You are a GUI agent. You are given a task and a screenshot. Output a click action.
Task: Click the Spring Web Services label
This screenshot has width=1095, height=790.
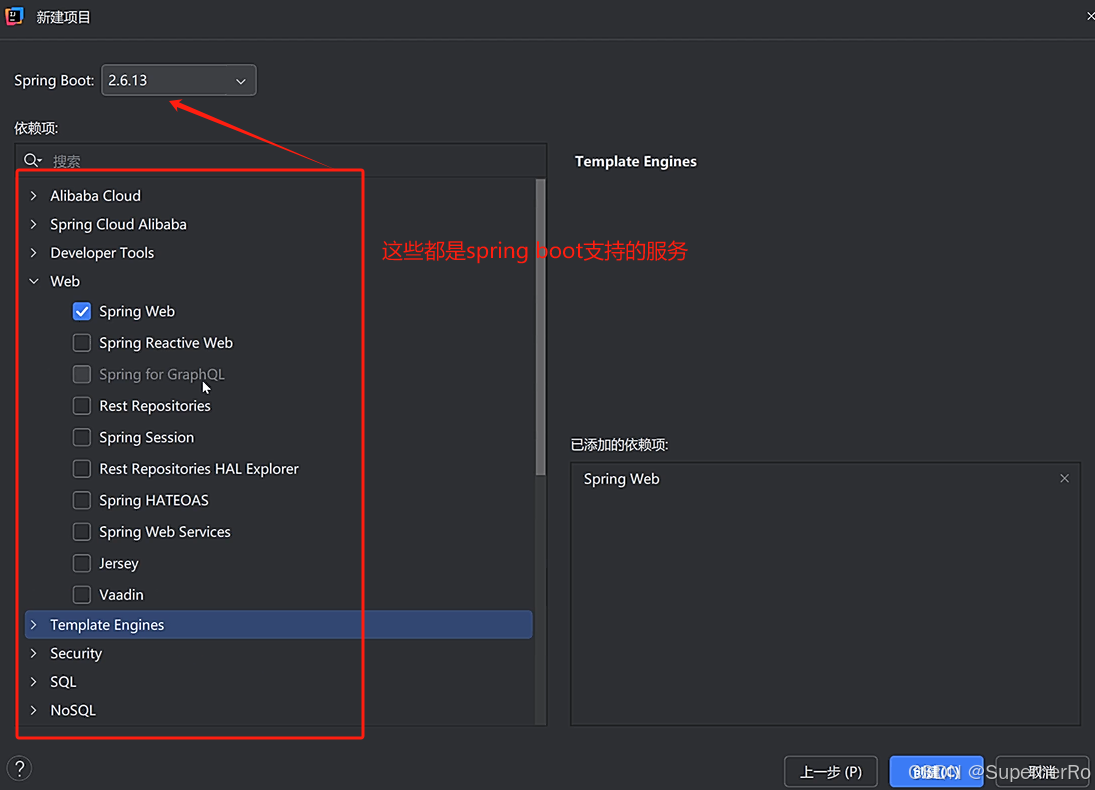pyautogui.click(x=165, y=532)
